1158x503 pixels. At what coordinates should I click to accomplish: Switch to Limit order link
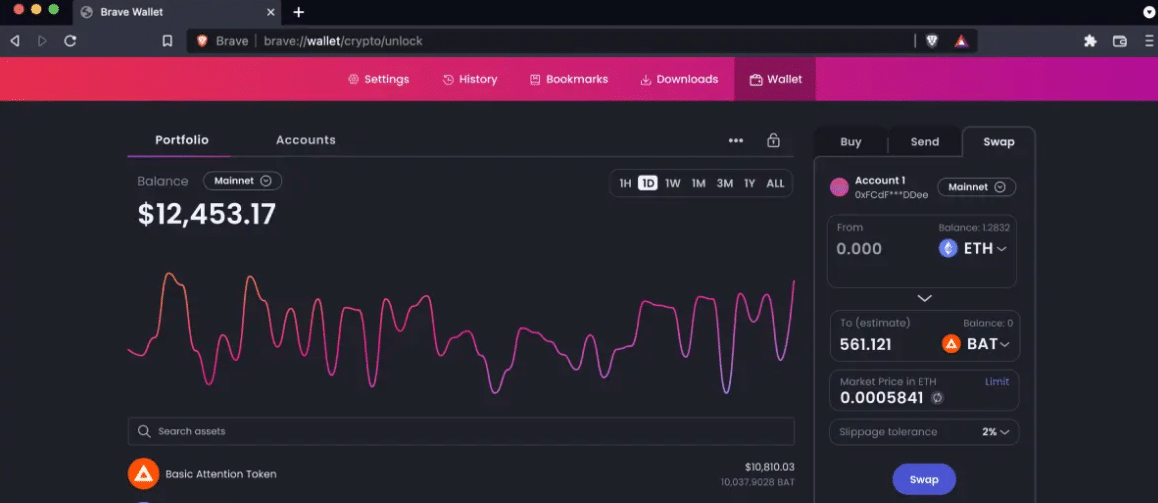pos(996,382)
